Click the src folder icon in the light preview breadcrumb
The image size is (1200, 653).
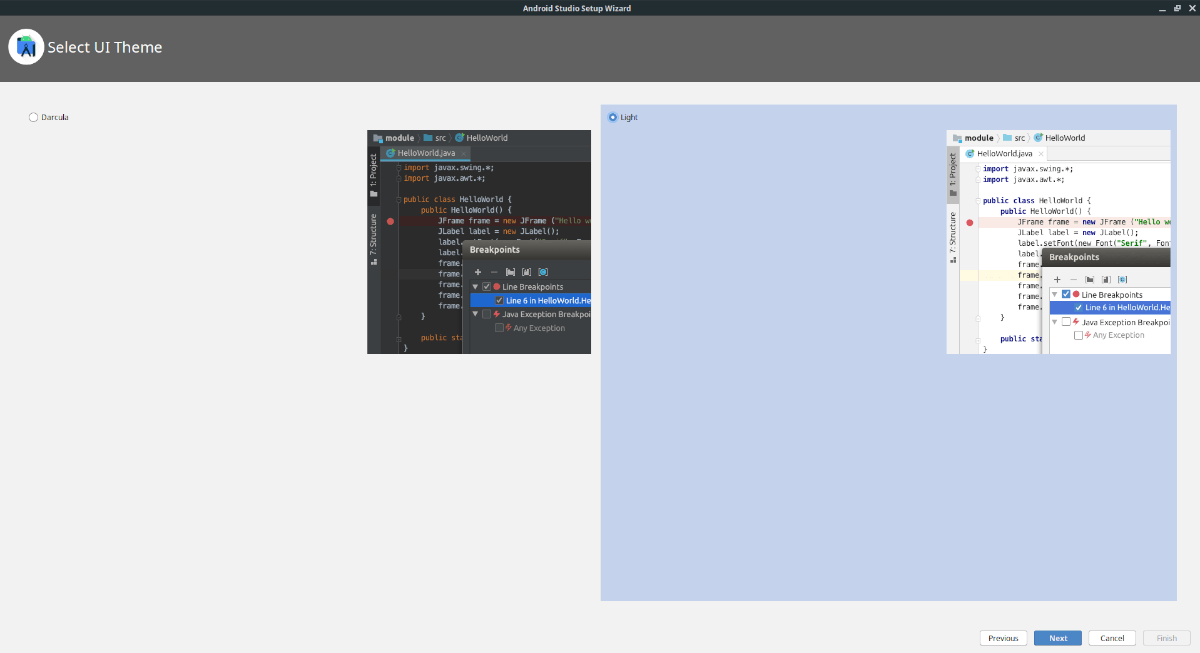tap(1008, 137)
